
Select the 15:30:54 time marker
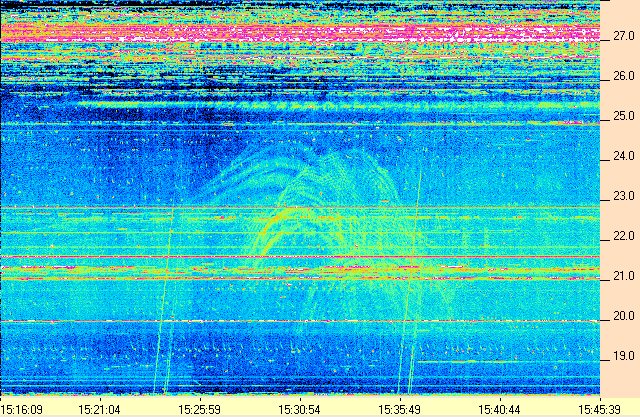point(298,409)
